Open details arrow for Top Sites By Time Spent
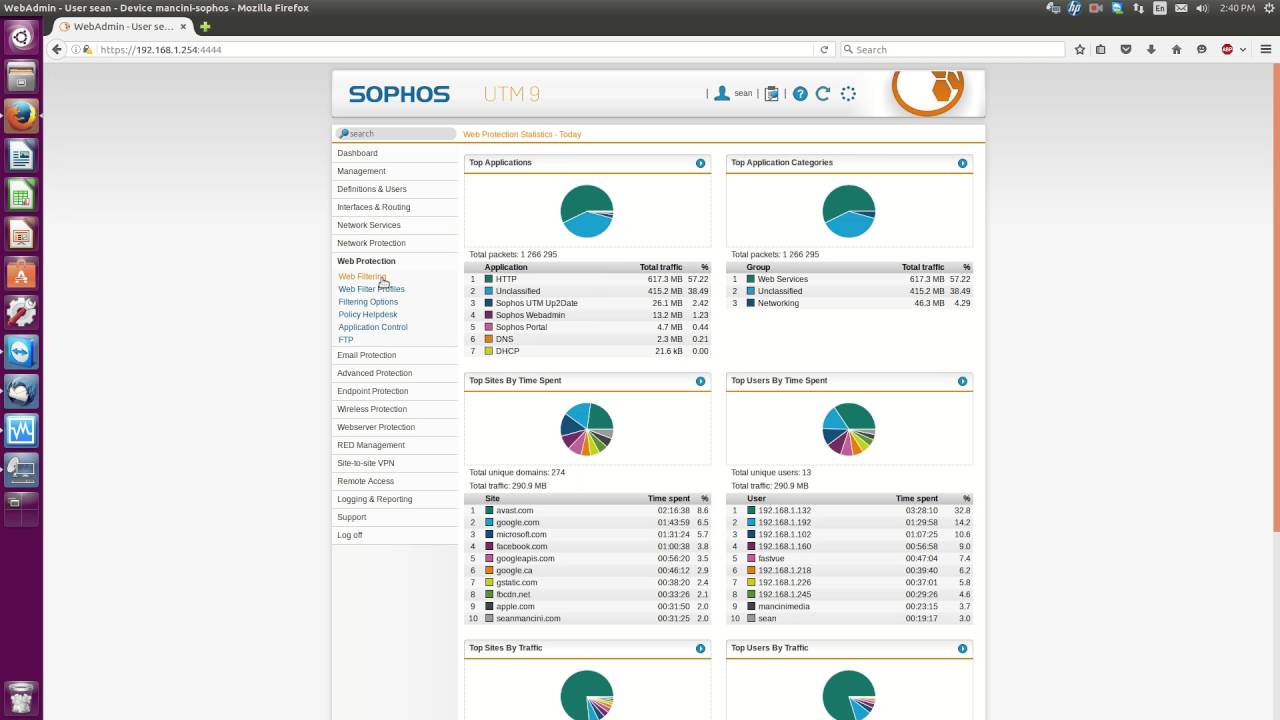Image resolution: width=1280 pixels, height=720 pixels. point(700,381)
